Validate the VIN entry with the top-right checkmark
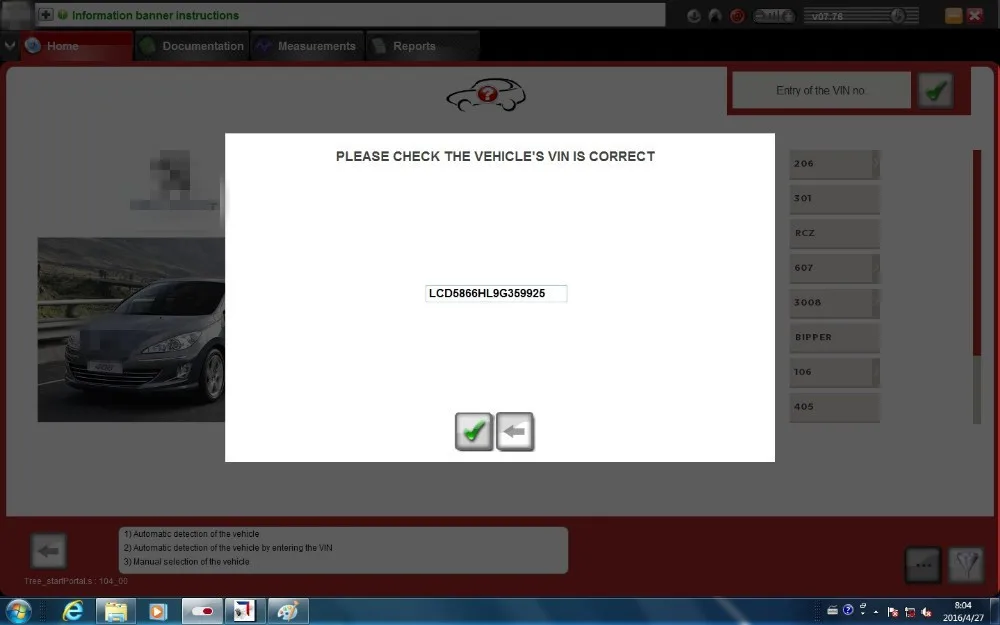The image size is (1000, 625). click(x=936, y=91)
